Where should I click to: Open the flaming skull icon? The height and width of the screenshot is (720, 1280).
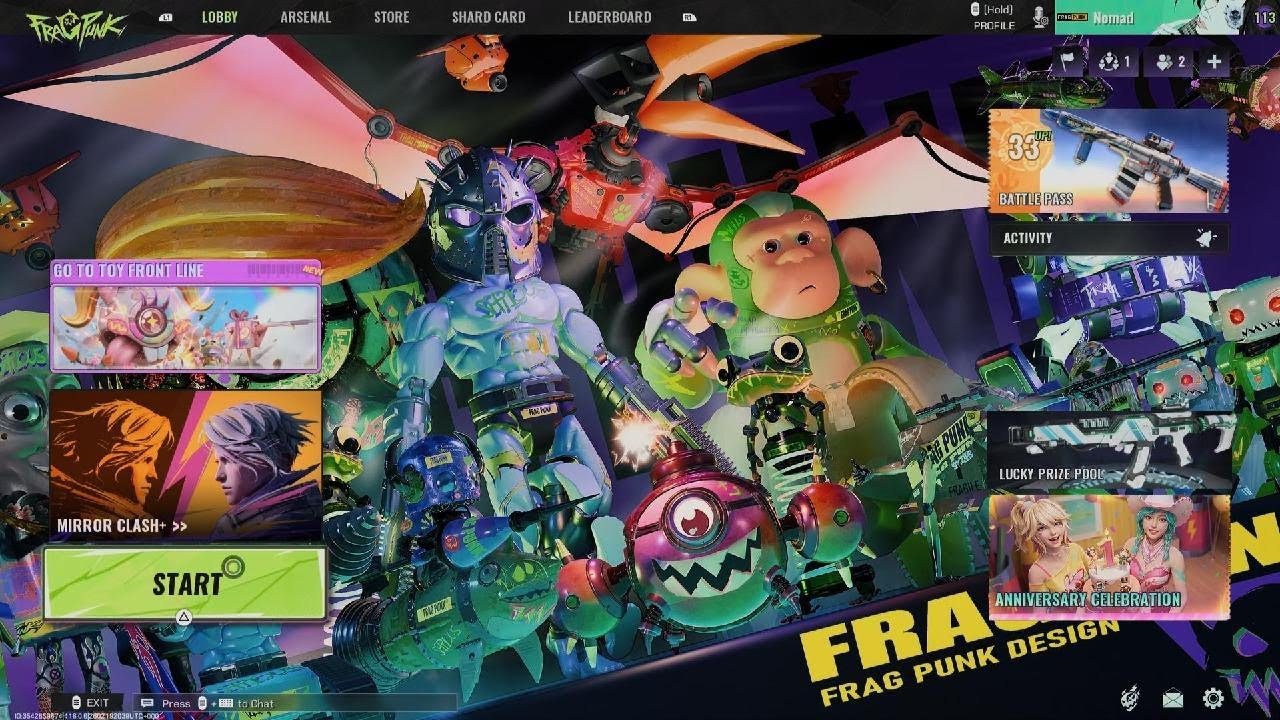(1130, 697)
